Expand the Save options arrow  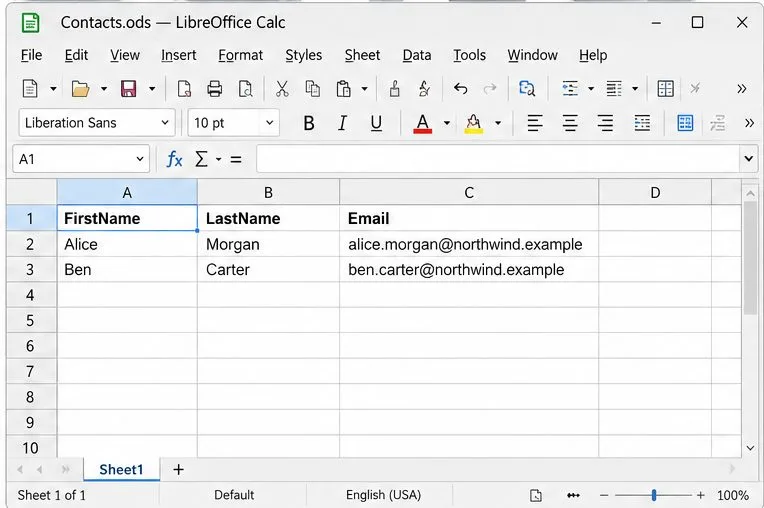[x=152, y=89]
